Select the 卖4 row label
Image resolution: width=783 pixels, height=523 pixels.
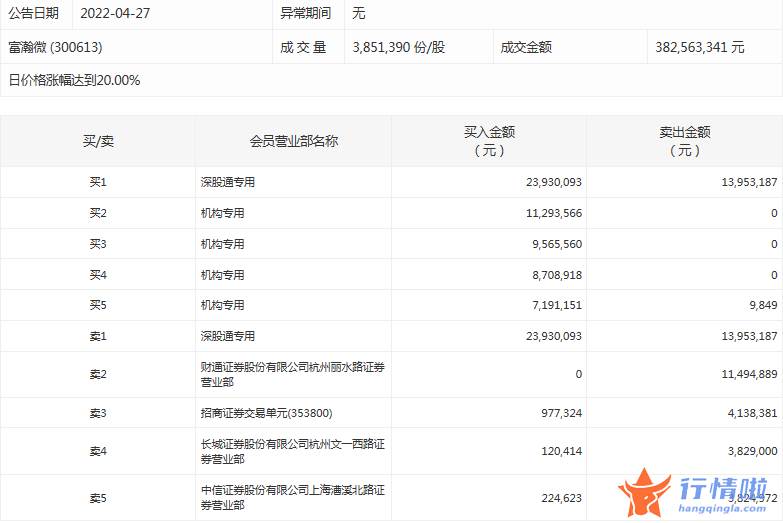(x=98, y=451)
